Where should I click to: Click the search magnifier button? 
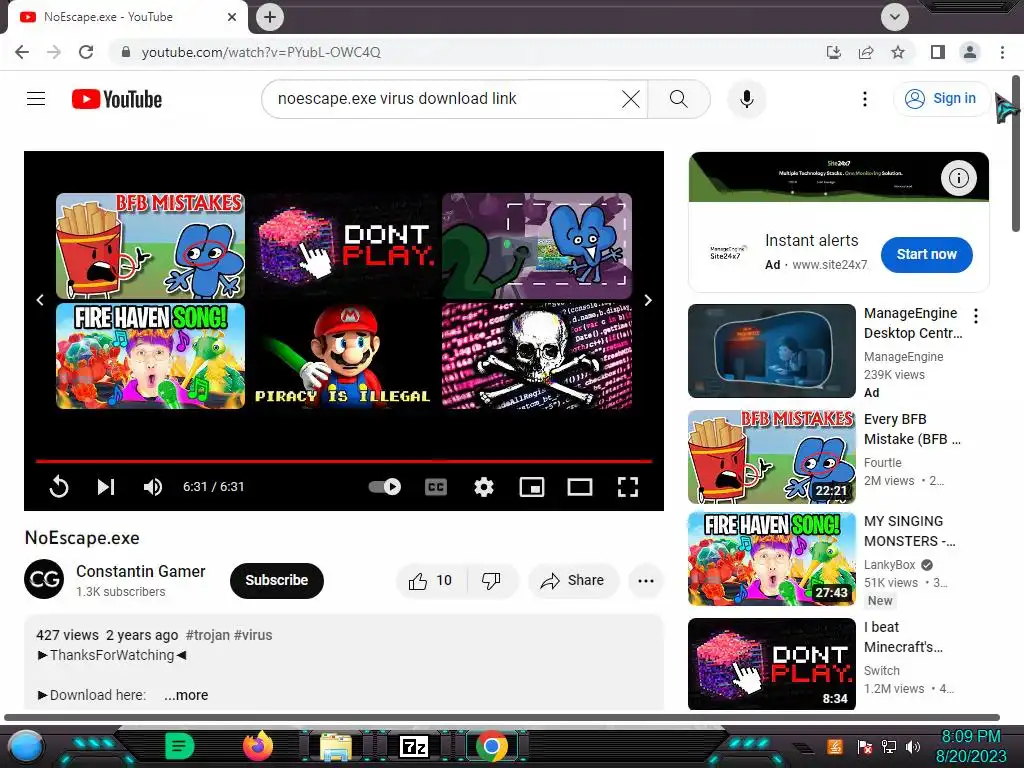[x=679, y=99]
